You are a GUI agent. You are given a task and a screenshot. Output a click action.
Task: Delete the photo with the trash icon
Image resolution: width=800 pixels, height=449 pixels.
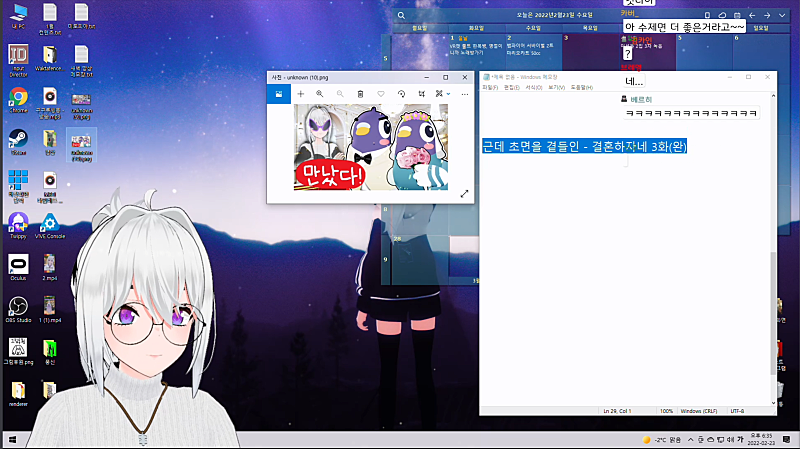tap(360, 94)
